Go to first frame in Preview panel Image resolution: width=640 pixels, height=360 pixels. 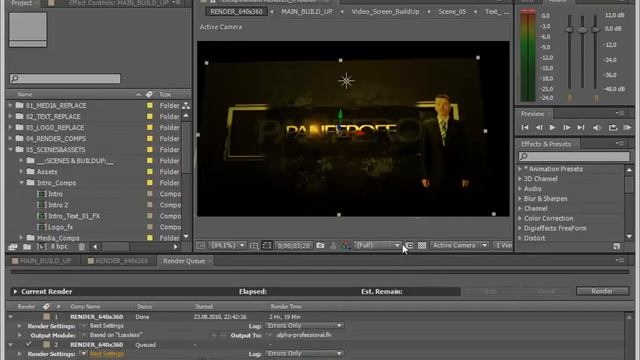(525, 128)
